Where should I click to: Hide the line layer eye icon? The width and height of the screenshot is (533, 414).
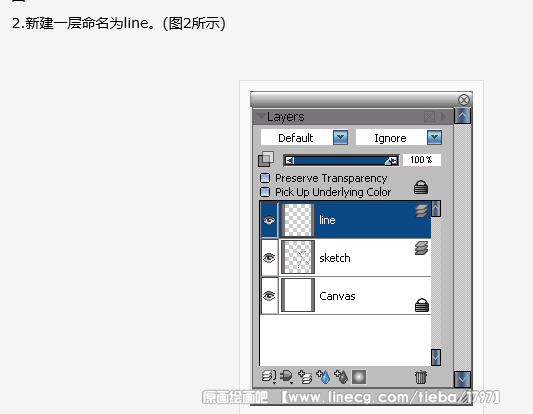tap(269, 220)
